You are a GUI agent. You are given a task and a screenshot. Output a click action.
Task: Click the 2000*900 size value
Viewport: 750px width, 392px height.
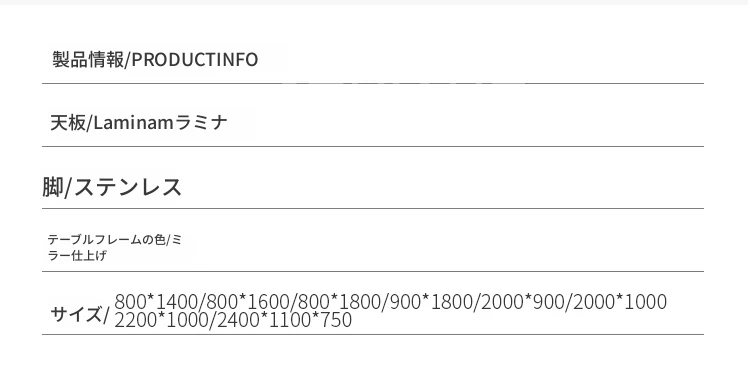coord(523,302)
